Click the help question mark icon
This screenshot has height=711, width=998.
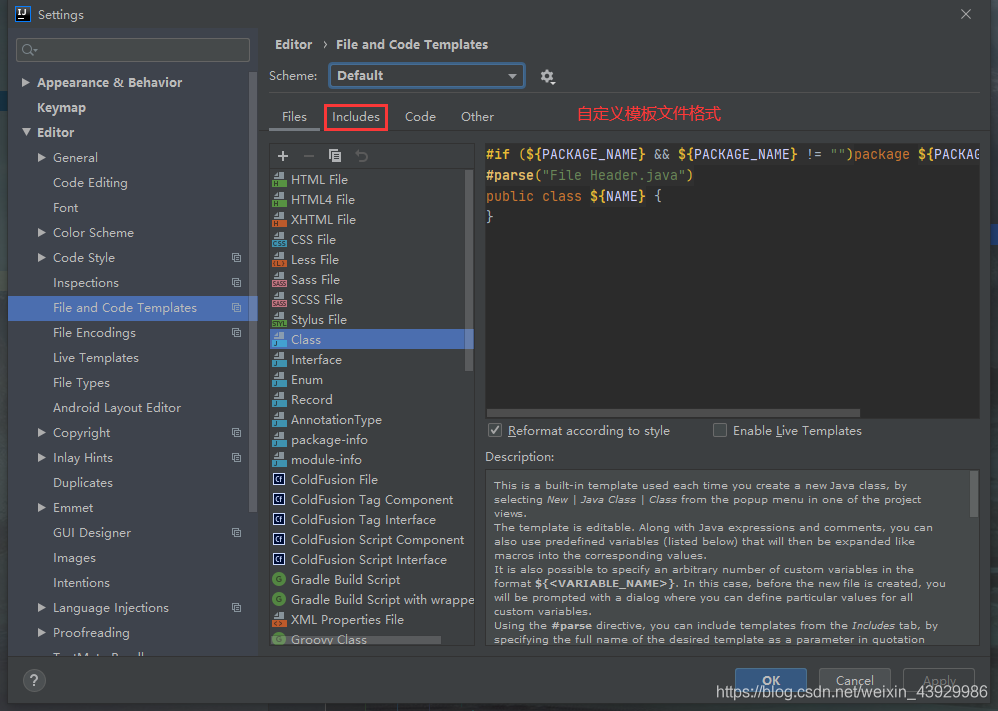coord(34,680)
